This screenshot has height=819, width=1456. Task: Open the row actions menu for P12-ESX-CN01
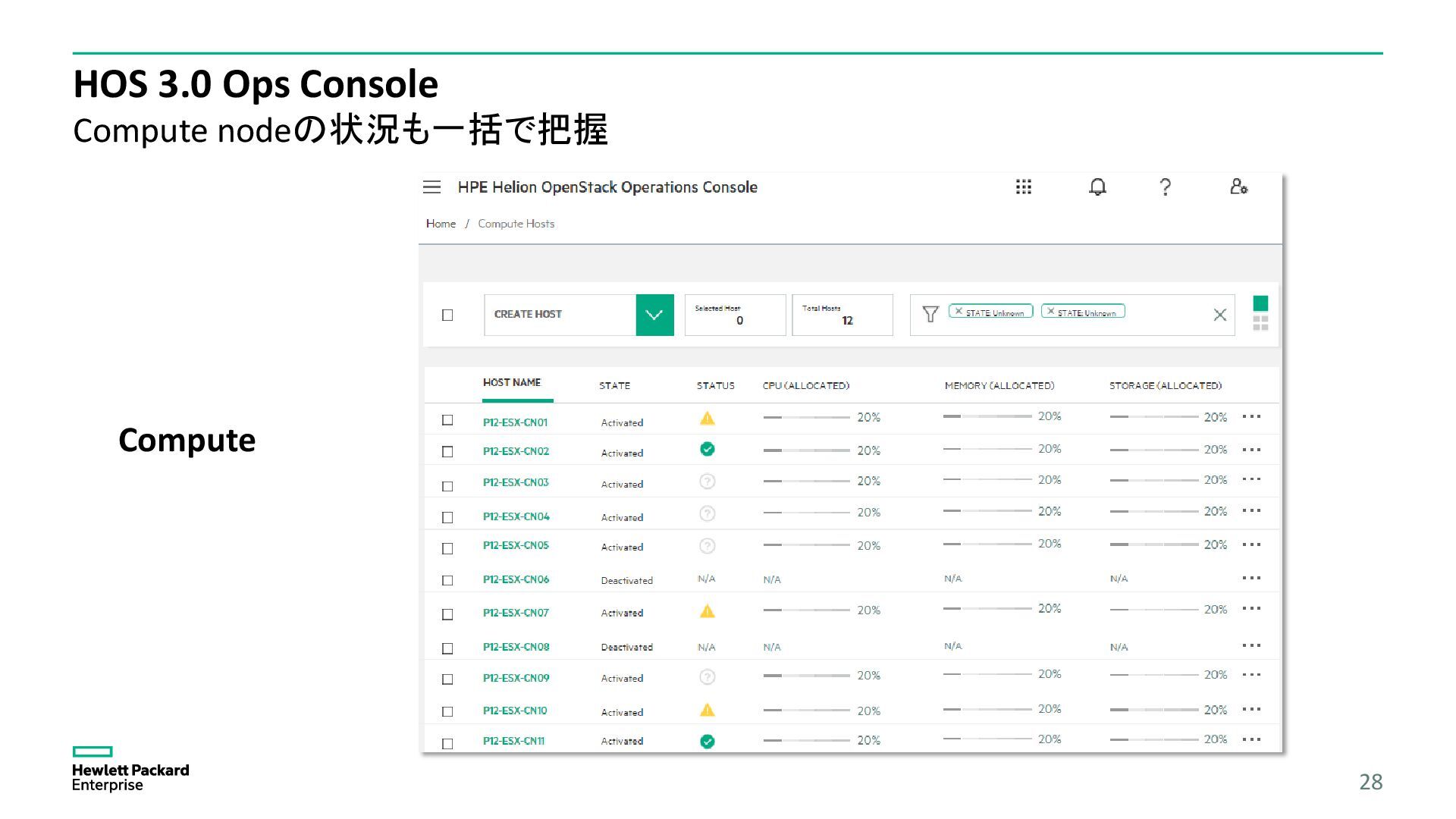[1251, 416]
